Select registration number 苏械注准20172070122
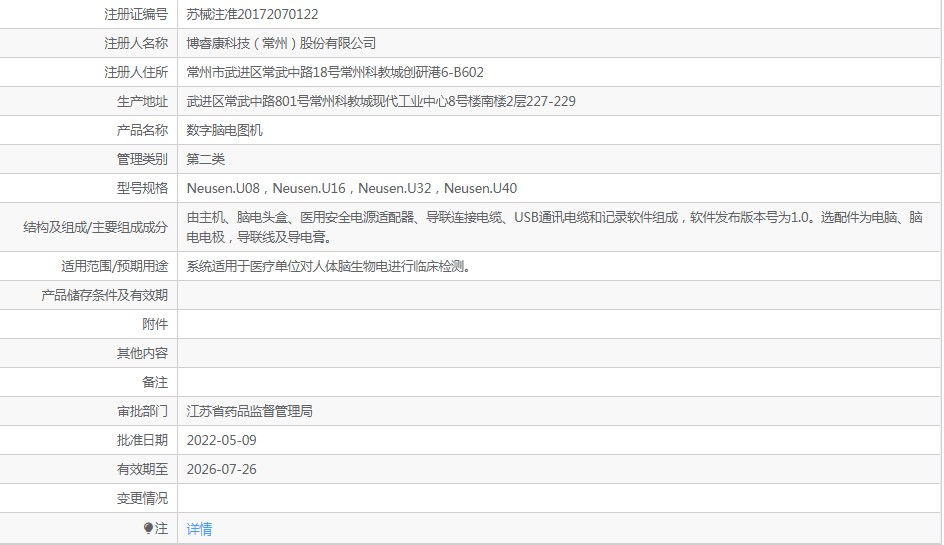Screen dimensions: 944x545 (x=252, y=14)
